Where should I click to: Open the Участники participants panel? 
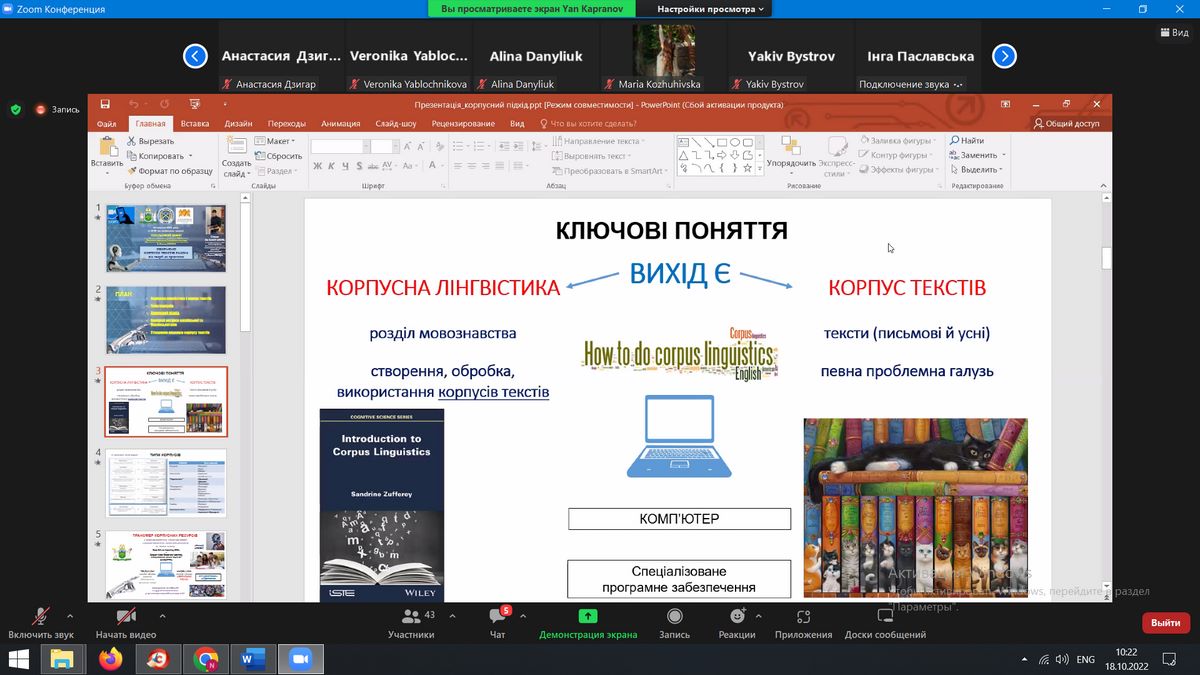(411, 617)
